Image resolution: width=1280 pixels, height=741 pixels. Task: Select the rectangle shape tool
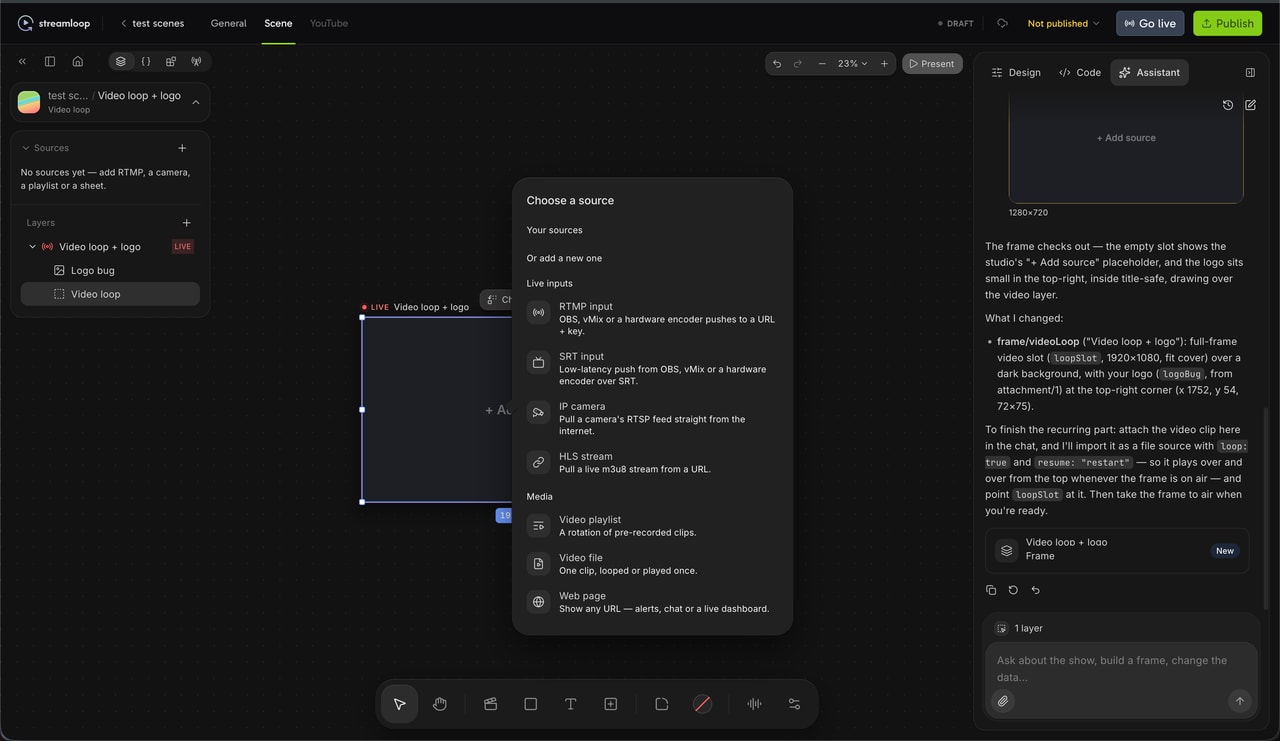pyautogui.click(x=531, y=704)
